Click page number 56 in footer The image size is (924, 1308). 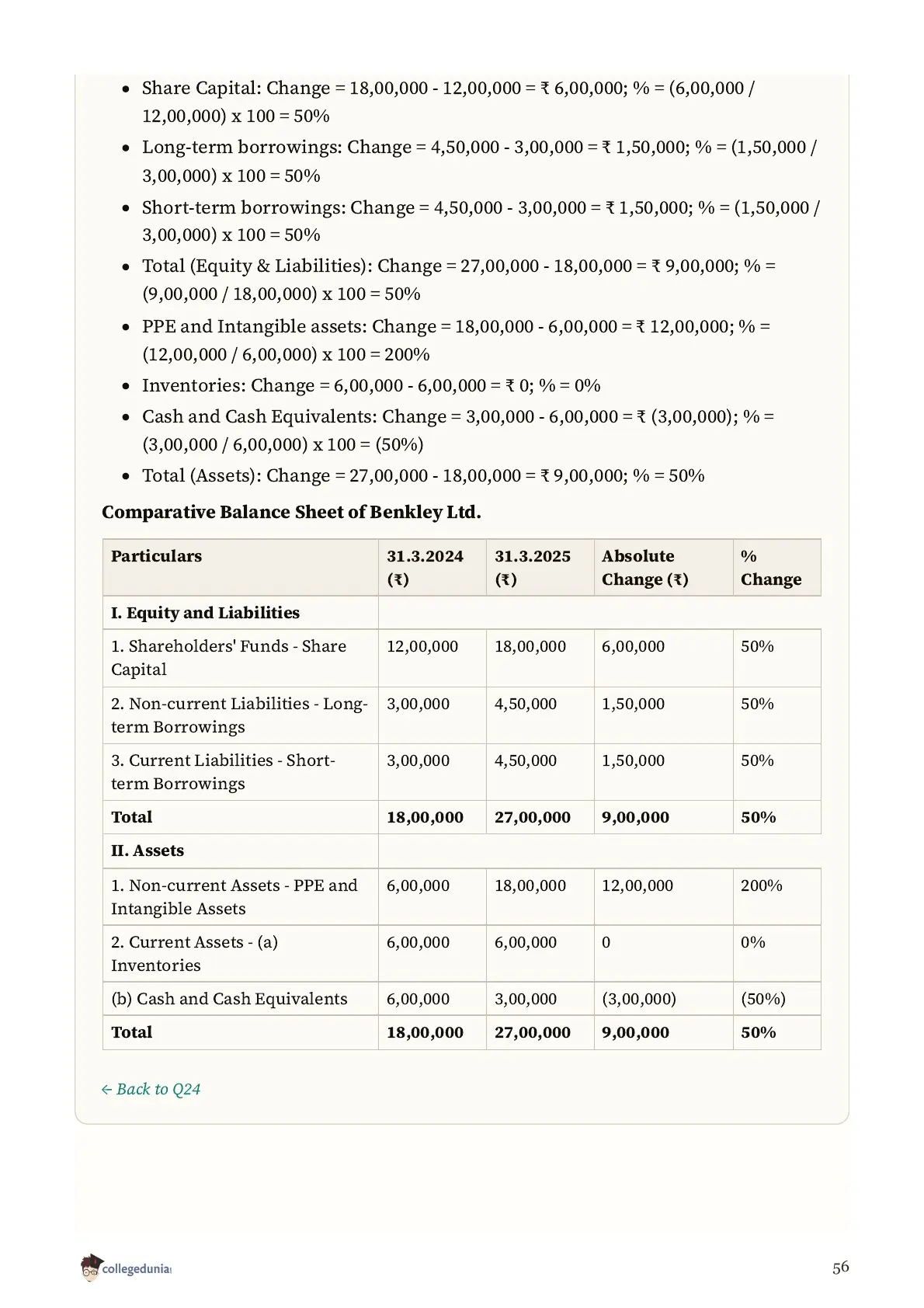[841, 1268]
